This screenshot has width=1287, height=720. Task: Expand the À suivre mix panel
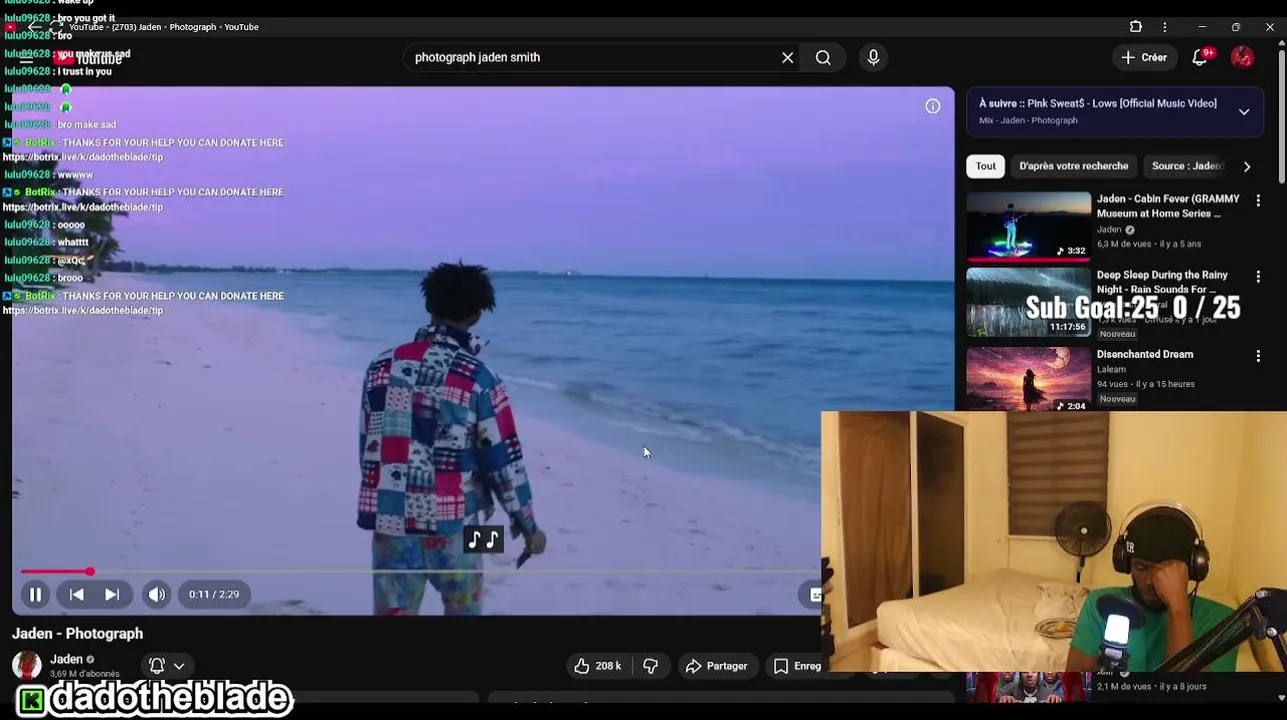pos(1244,112)
